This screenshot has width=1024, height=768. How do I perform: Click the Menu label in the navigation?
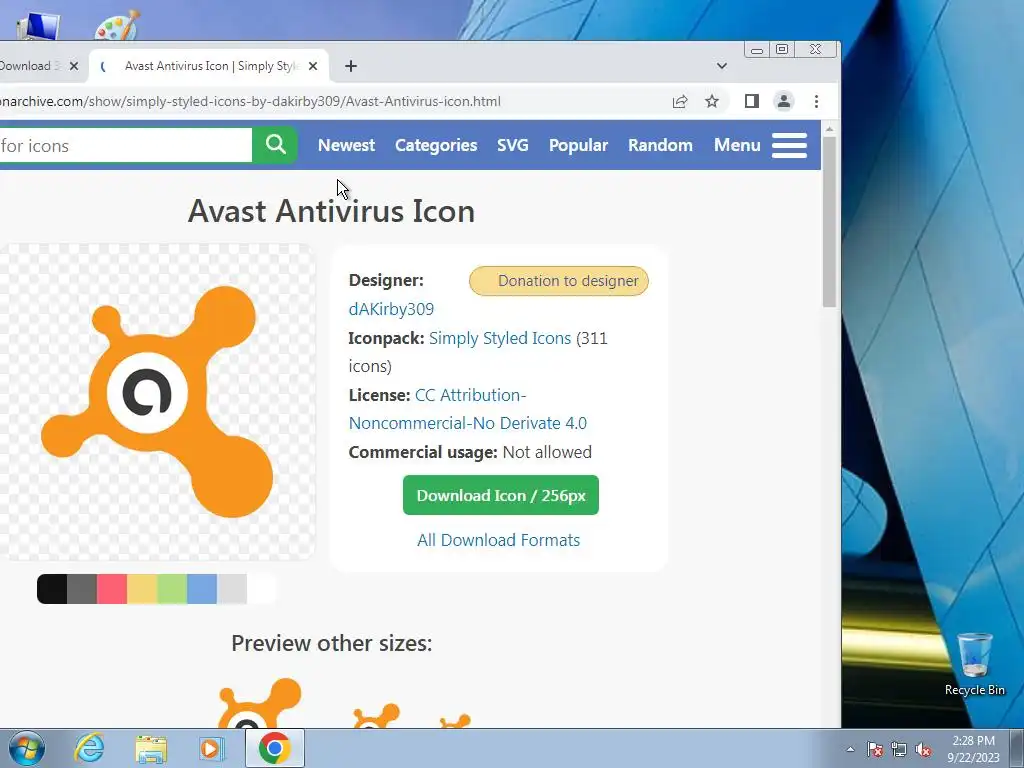(737, 145)
